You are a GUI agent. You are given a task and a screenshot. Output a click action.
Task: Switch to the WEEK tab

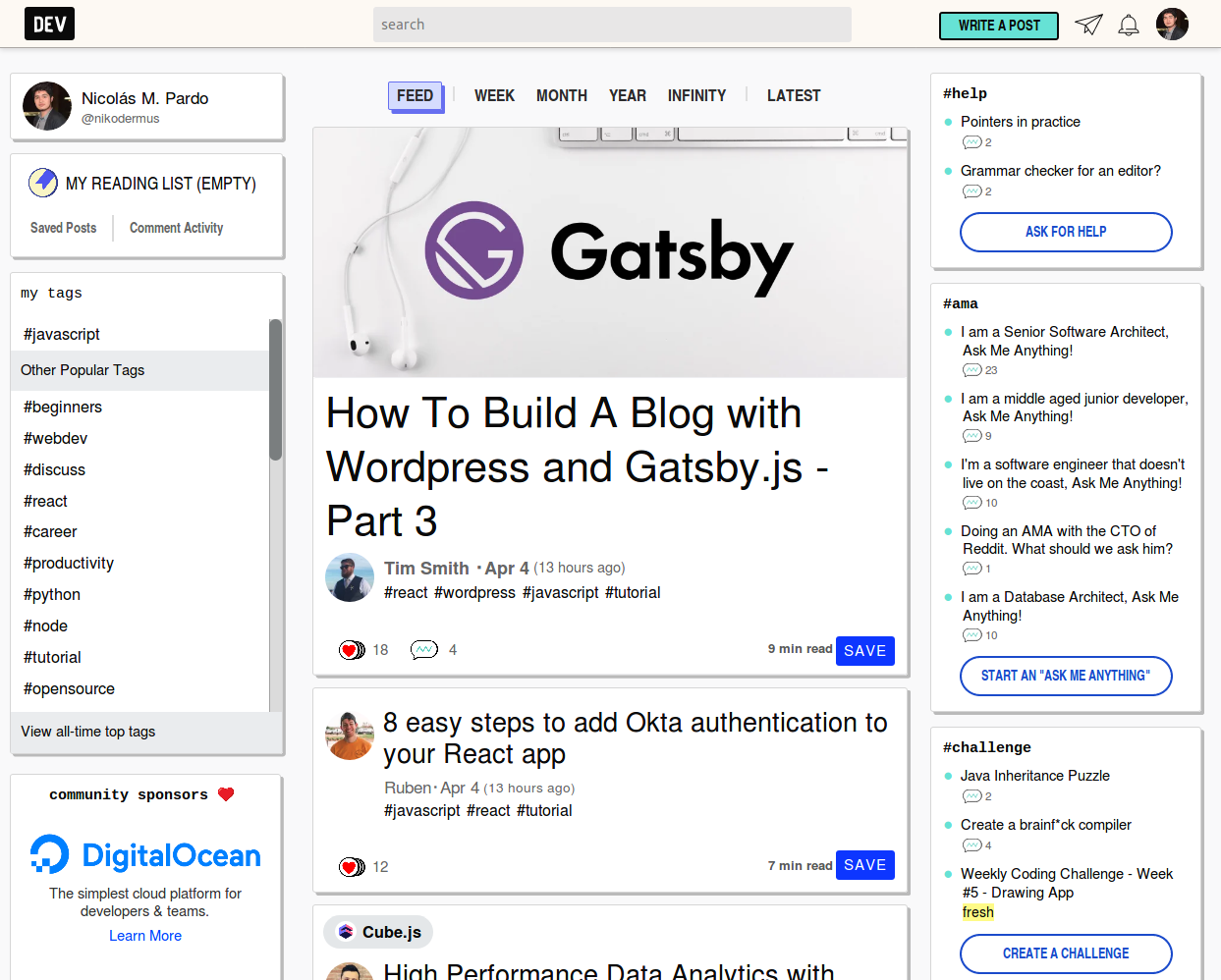pos(494,95)
